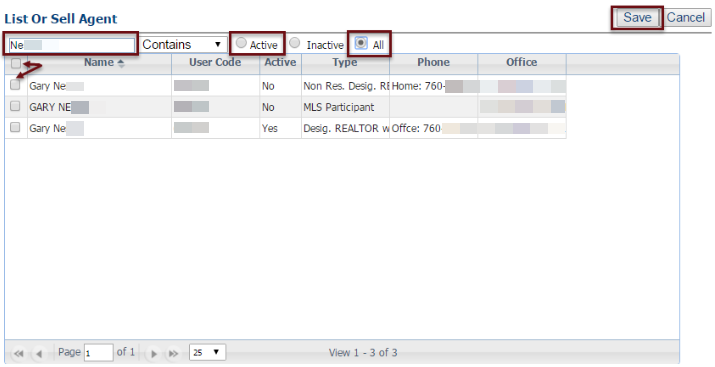Select the Active radio button
715x367 pixels.
click(x=241, y=43)
